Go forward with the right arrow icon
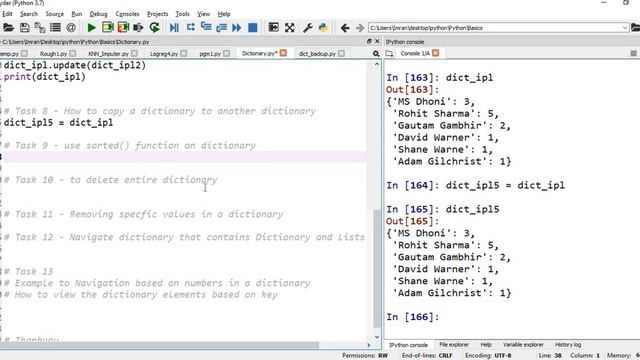 360,28
